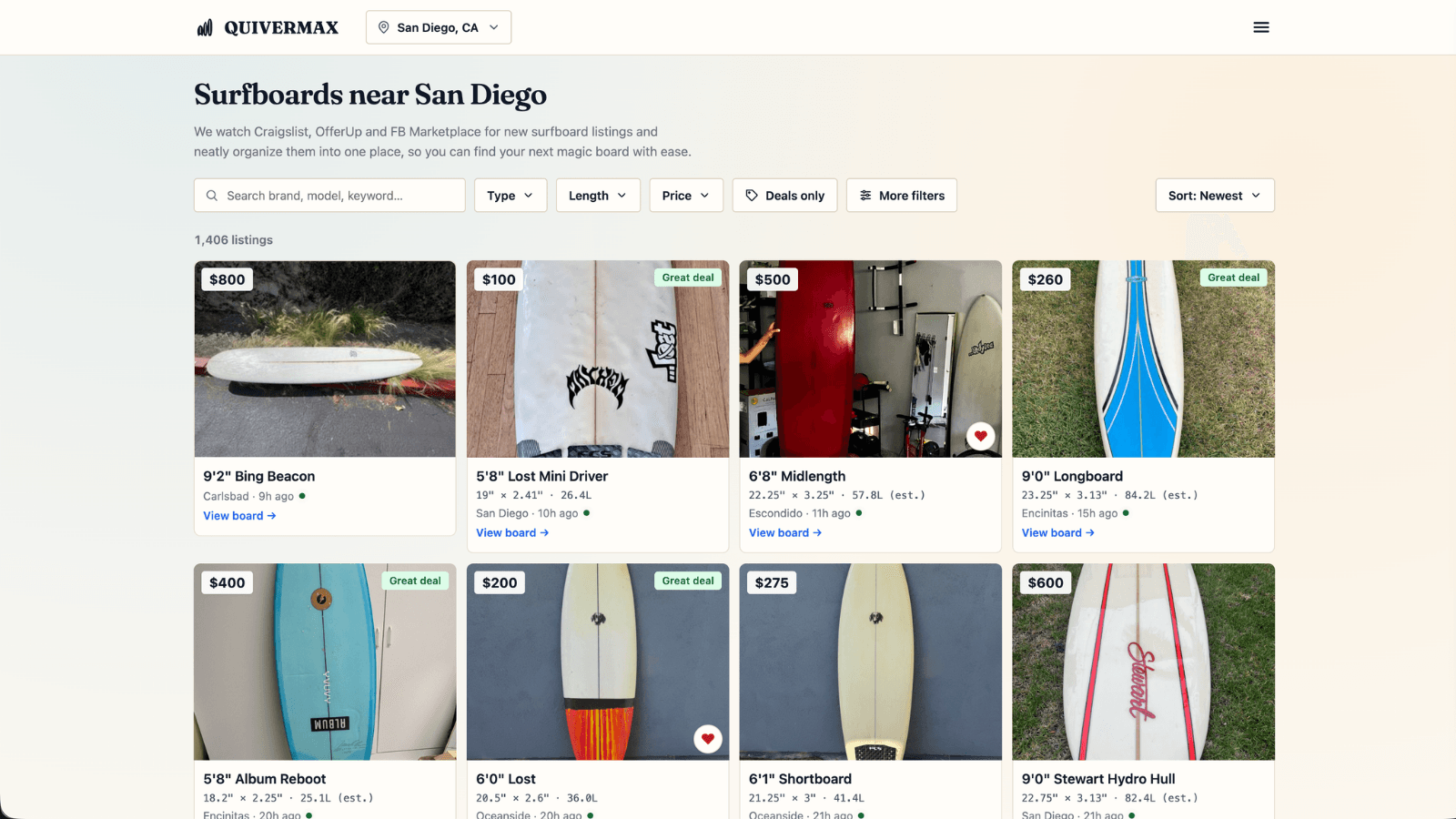Click the 1,406 listings count
This screenshot has width=1456, height=819.
coord(233,240)
